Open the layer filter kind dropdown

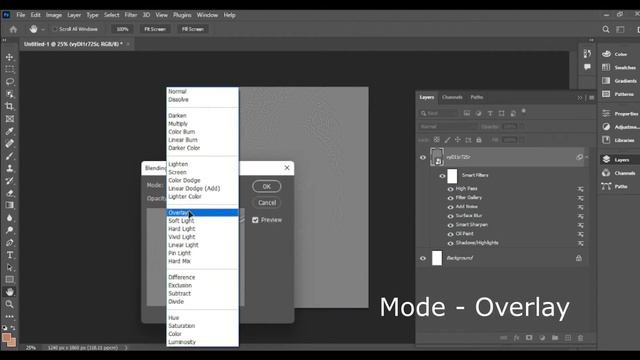(x=439, y=113)
